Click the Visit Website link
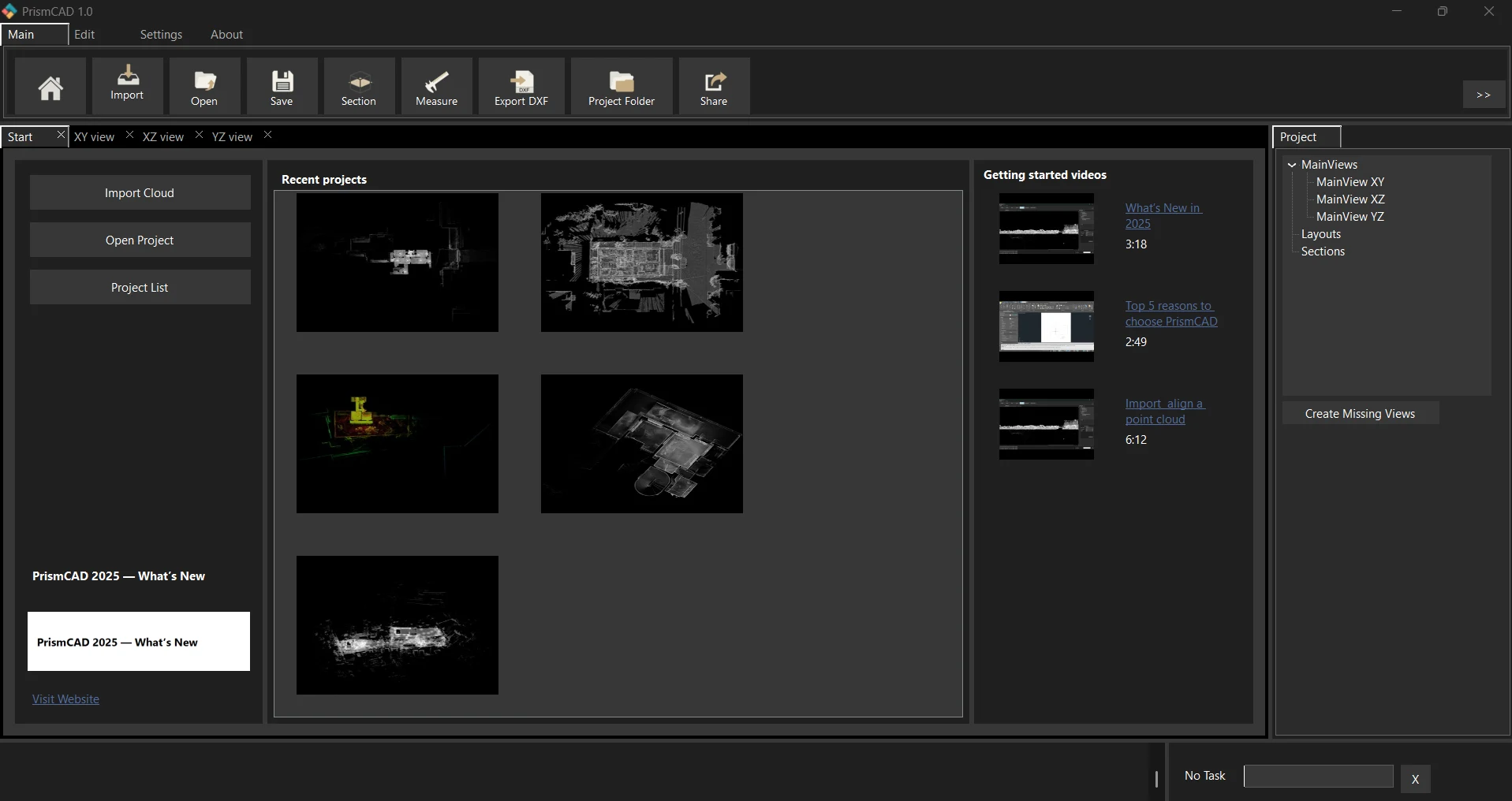The width and height of the screenshot is (1512, 801). point(65,699)
